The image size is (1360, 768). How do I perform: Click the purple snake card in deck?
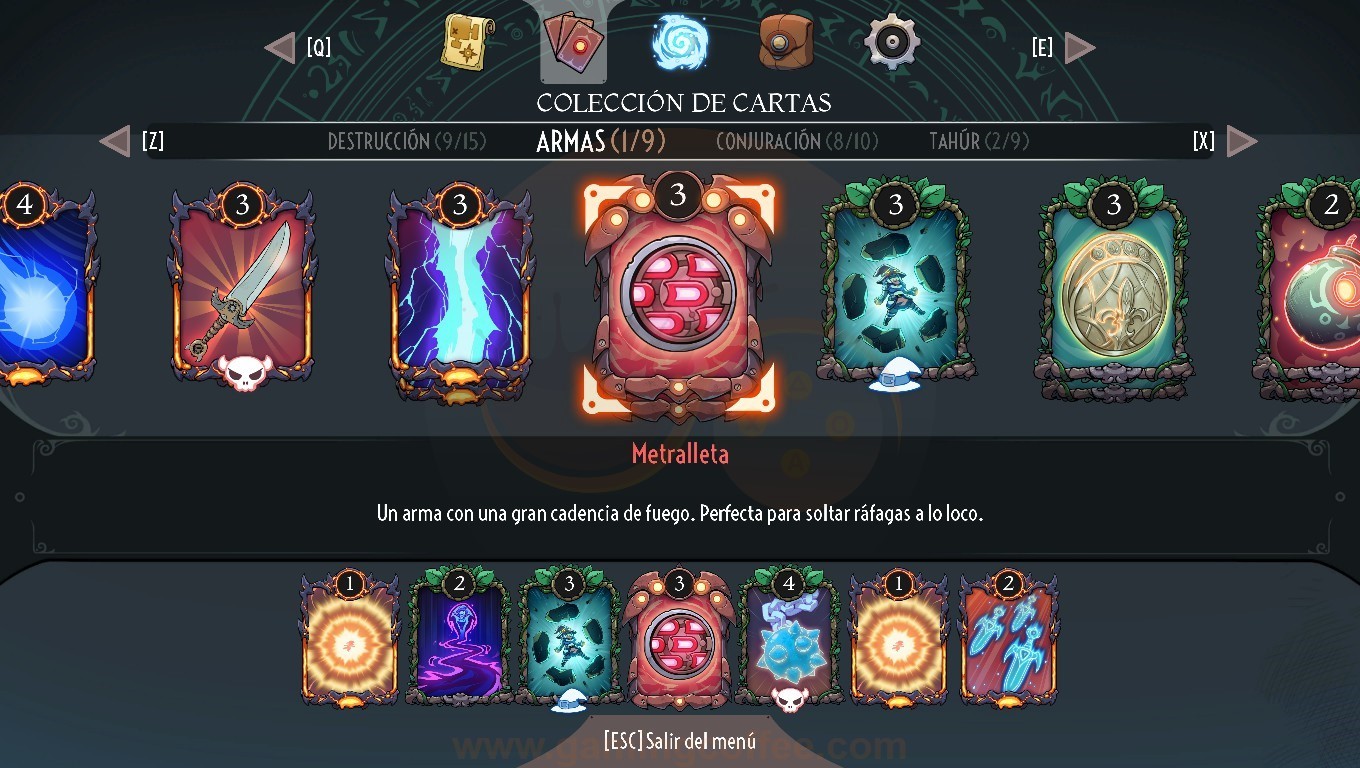click(x=459, y=637)
